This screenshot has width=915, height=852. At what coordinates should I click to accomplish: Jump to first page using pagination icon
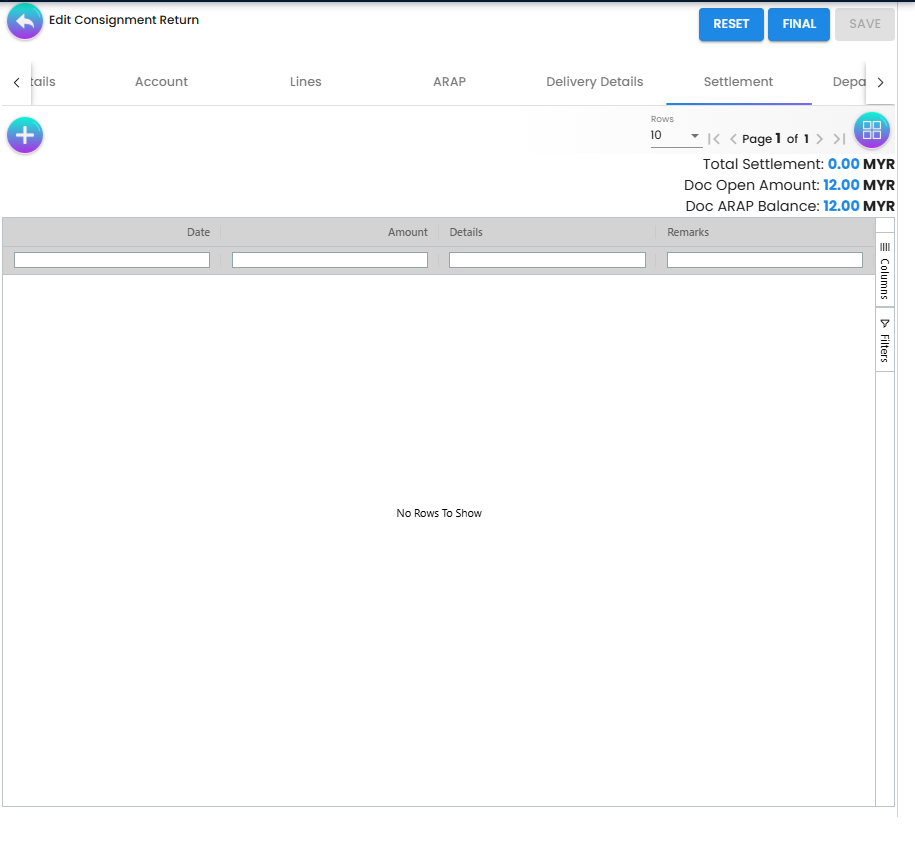coord(714,138)
